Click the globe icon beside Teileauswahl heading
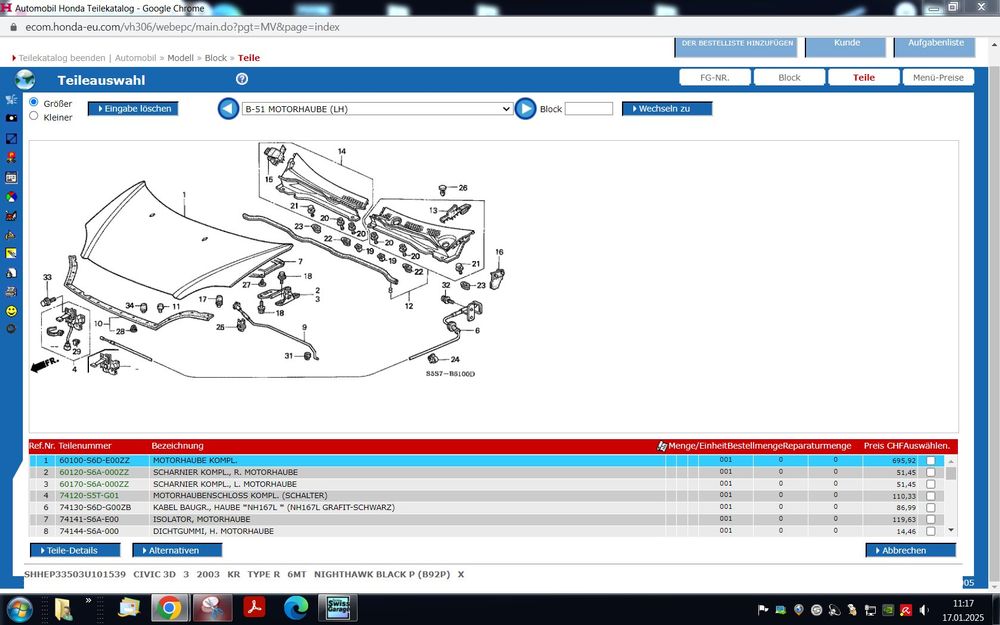Image resolution: width=1000 pixels, height=625 pixels. 25,80
